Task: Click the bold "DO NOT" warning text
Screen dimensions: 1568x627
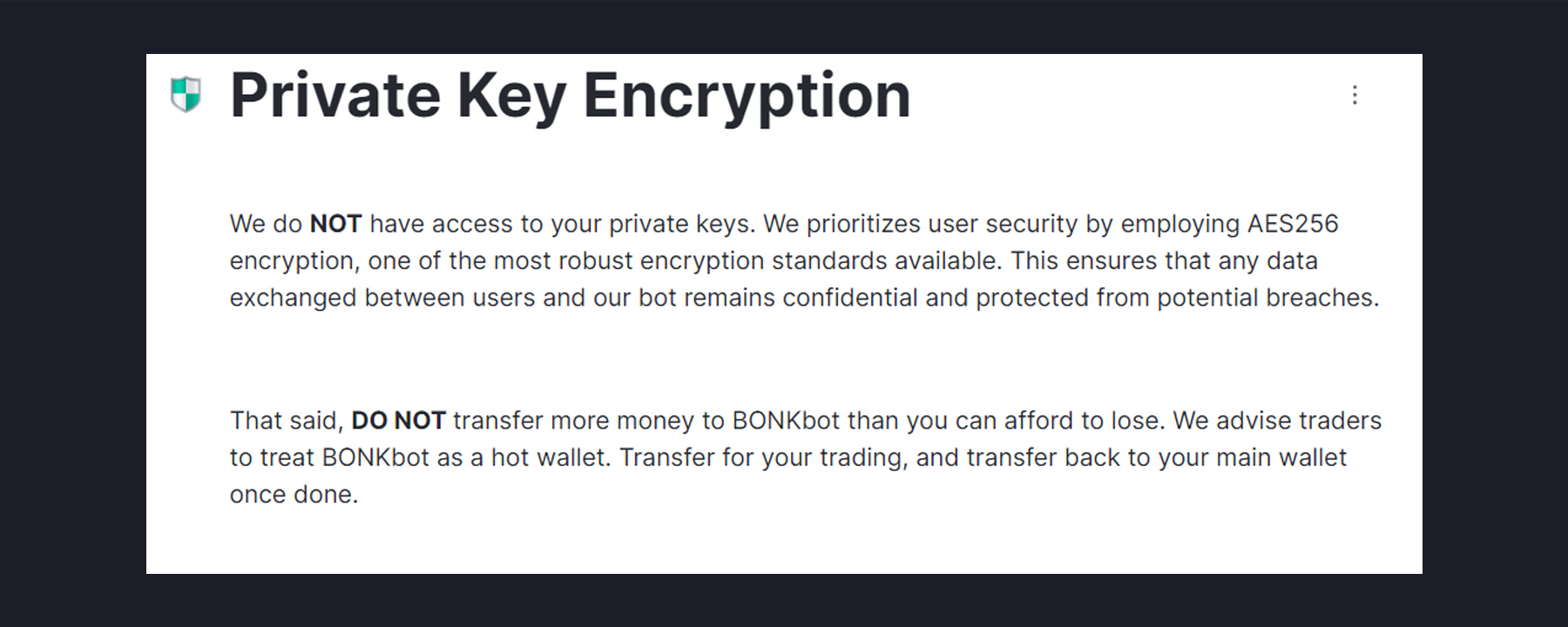Action: coord(398,421)
